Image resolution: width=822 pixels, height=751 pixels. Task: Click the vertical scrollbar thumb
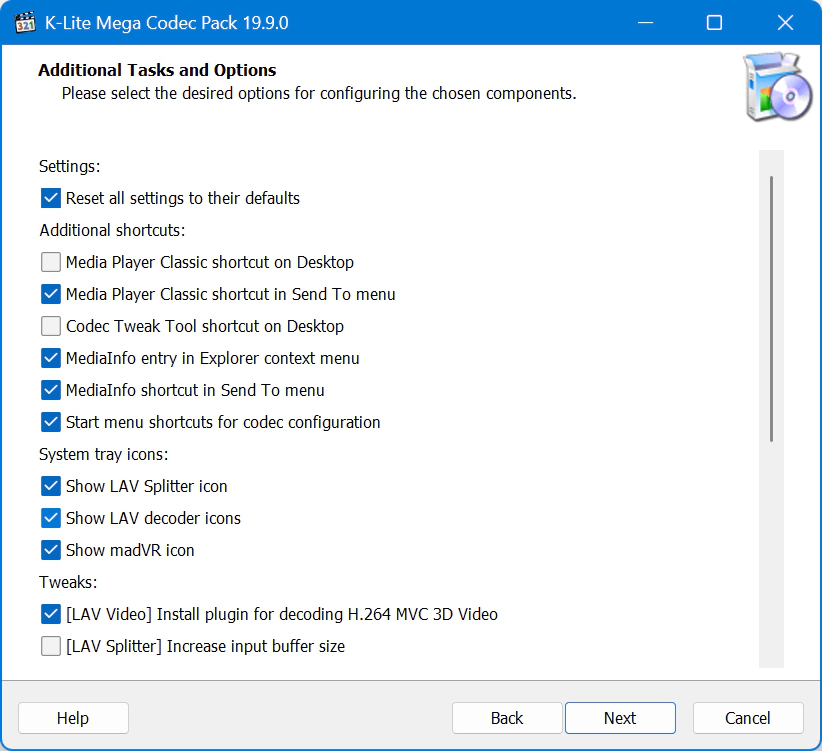click(x=771, y=309)
